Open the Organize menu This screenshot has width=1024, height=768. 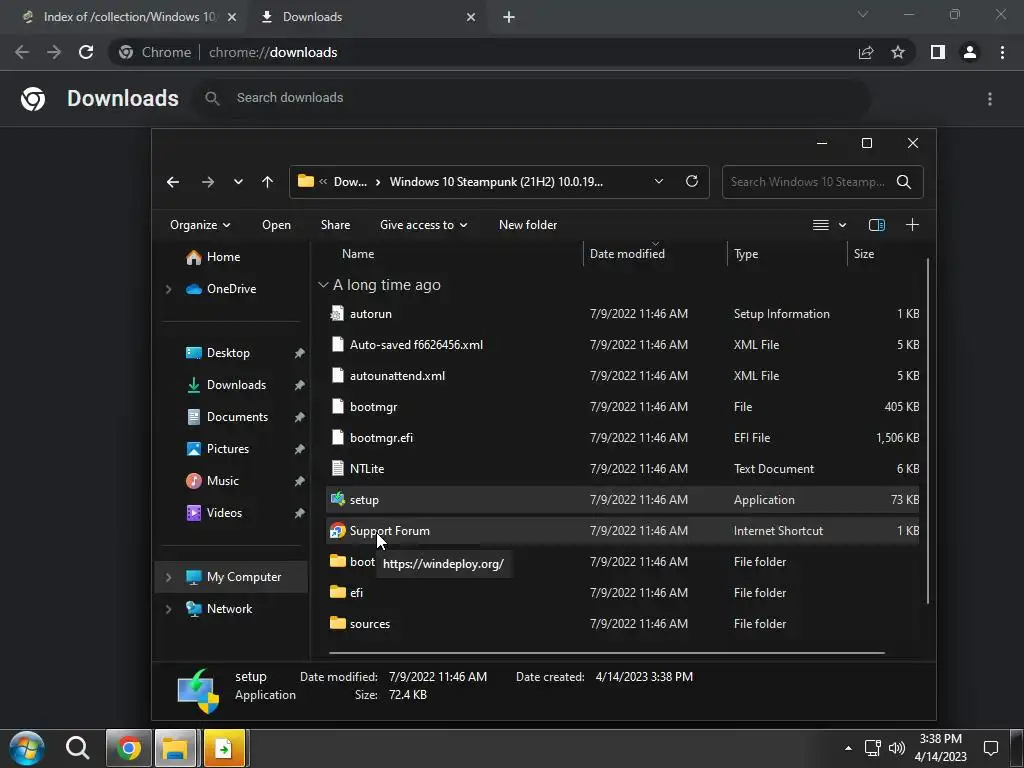click(200, 225)
